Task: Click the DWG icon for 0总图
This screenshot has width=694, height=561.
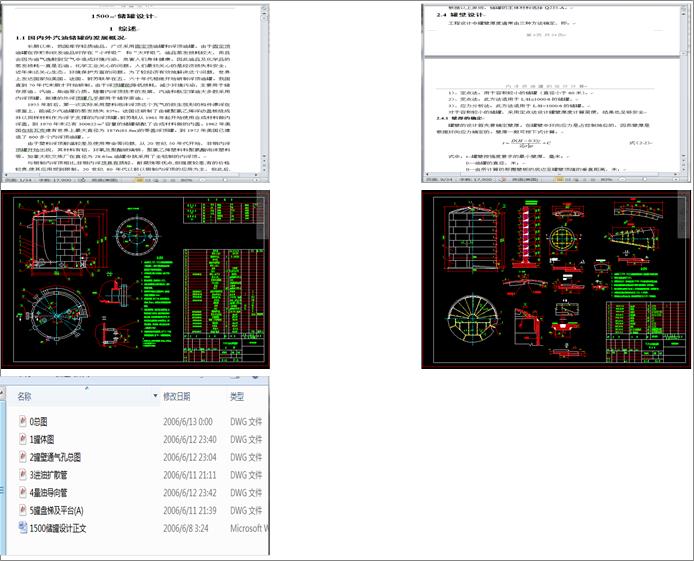Action: click(23, 421)
